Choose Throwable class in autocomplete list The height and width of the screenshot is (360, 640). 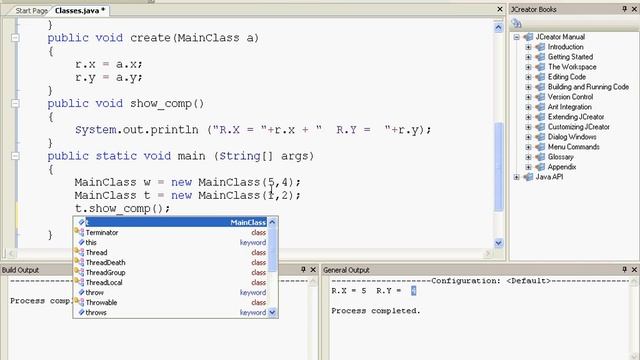pyautogui.click(x=171, y=302)
